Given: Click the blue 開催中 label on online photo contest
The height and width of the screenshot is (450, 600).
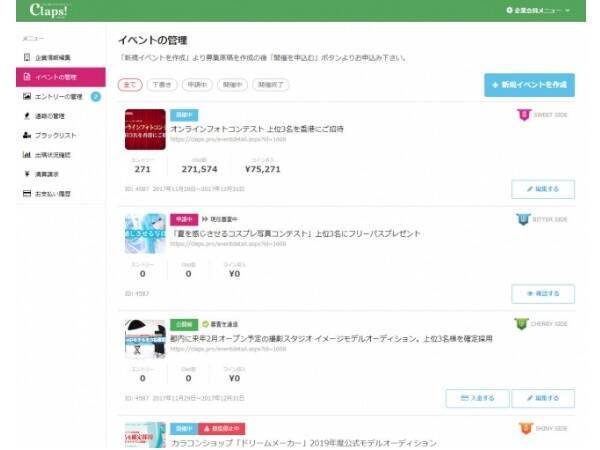Looking at the screenshot, I should pos(184,115).
